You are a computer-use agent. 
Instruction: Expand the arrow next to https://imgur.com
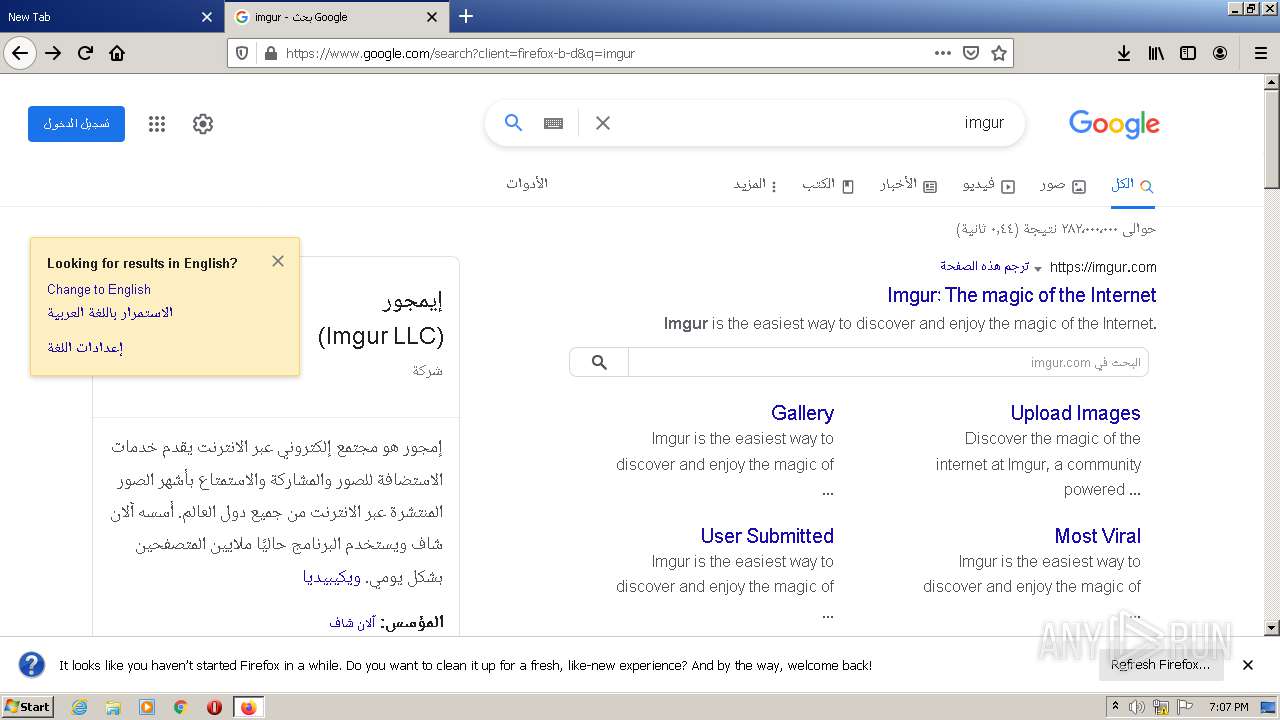[1037, 268]
